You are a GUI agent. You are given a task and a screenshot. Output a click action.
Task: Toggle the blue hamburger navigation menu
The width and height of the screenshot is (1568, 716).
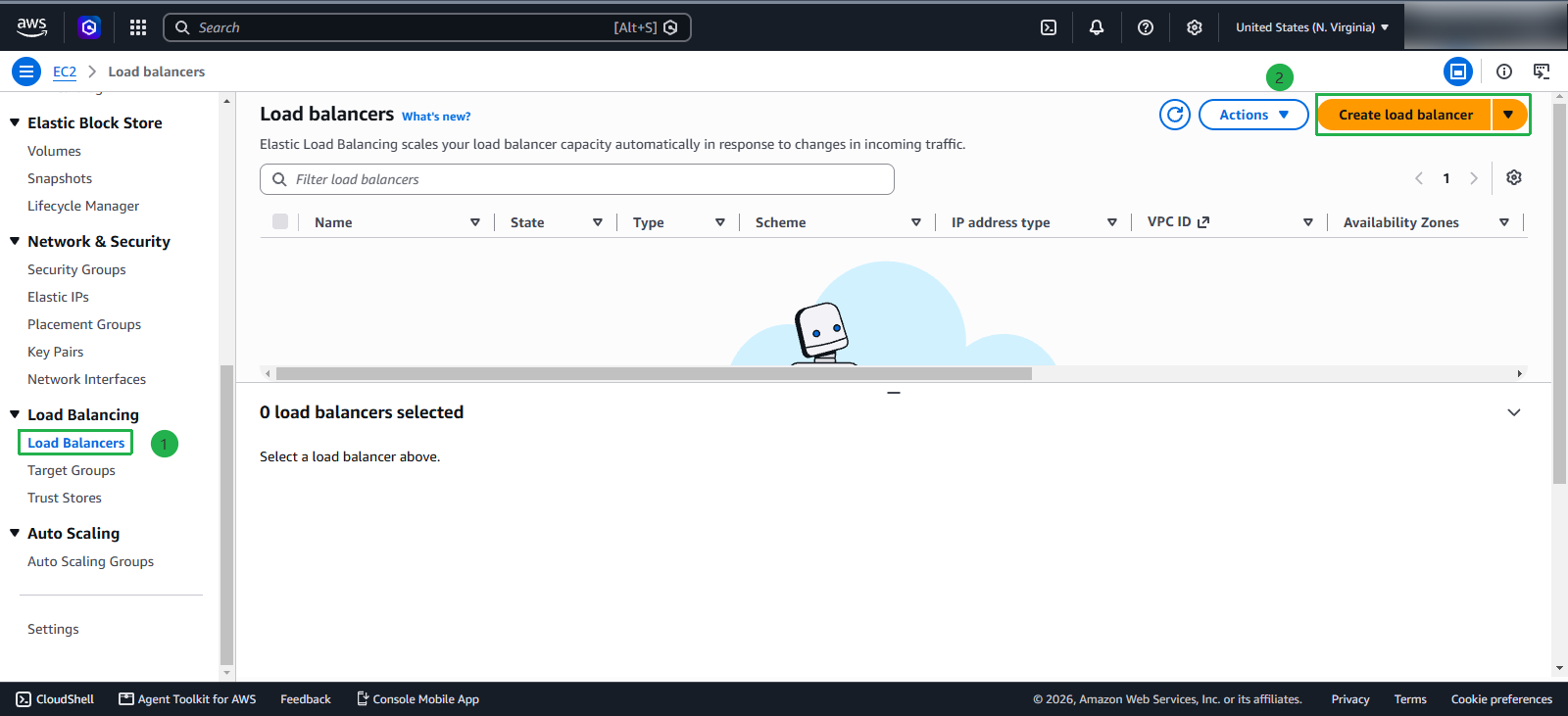(x=26, y=72)
